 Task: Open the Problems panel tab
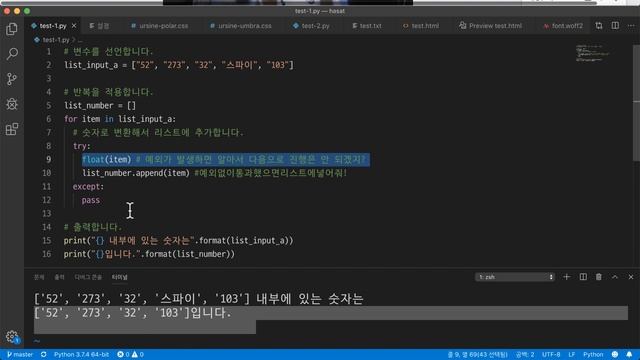click(39, 277)
